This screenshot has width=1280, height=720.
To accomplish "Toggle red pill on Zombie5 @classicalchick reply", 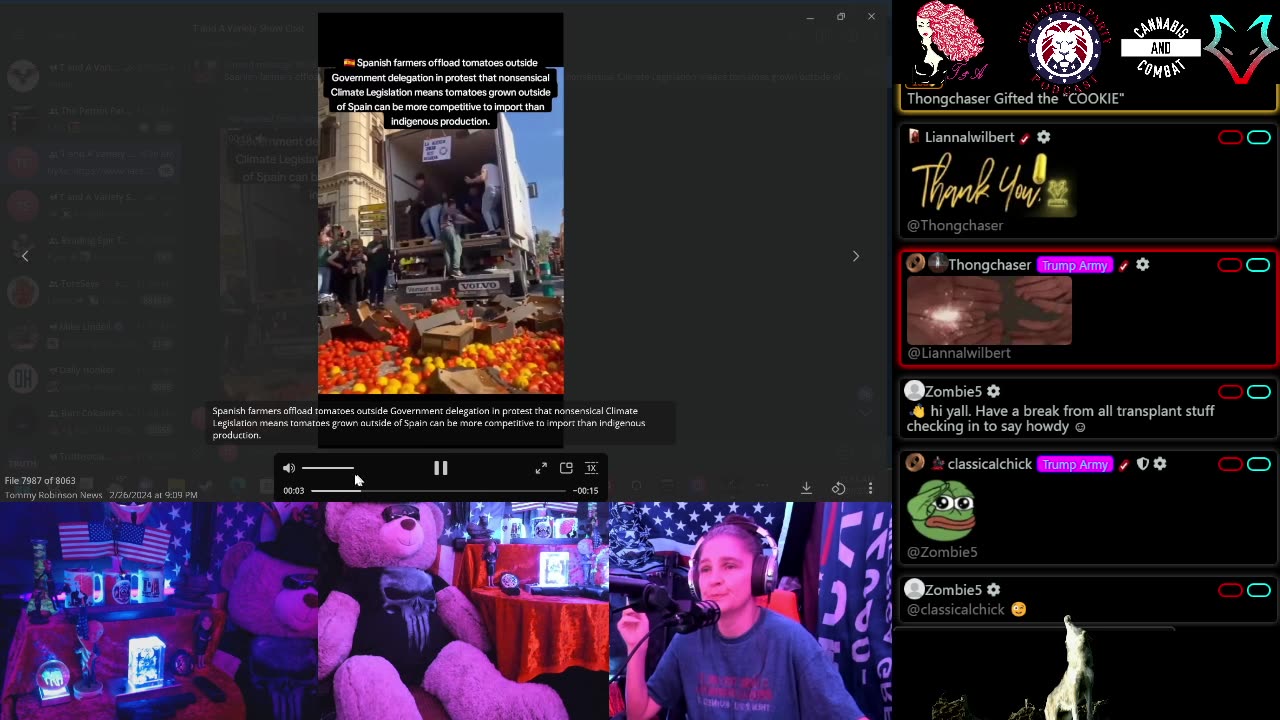I will 1230,590.
